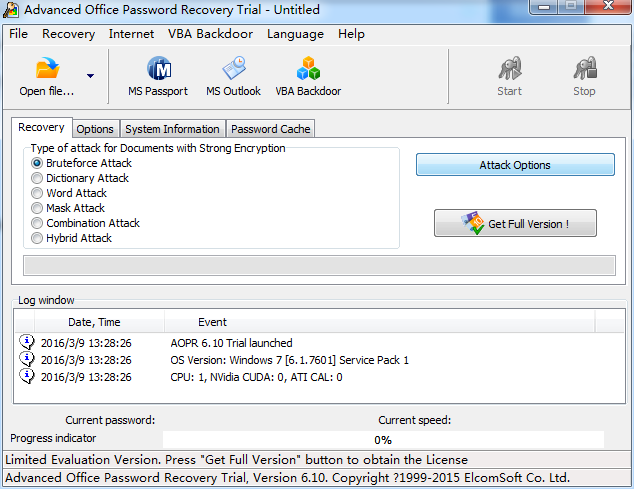This screenshot has width=634, height=489.
Task: Enable Hybrid Attack radio button
Action: click(x=37, y=238)
